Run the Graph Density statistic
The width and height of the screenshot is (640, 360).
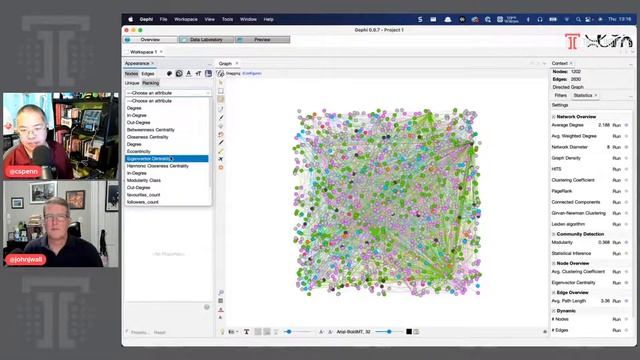tap(616, 158)
